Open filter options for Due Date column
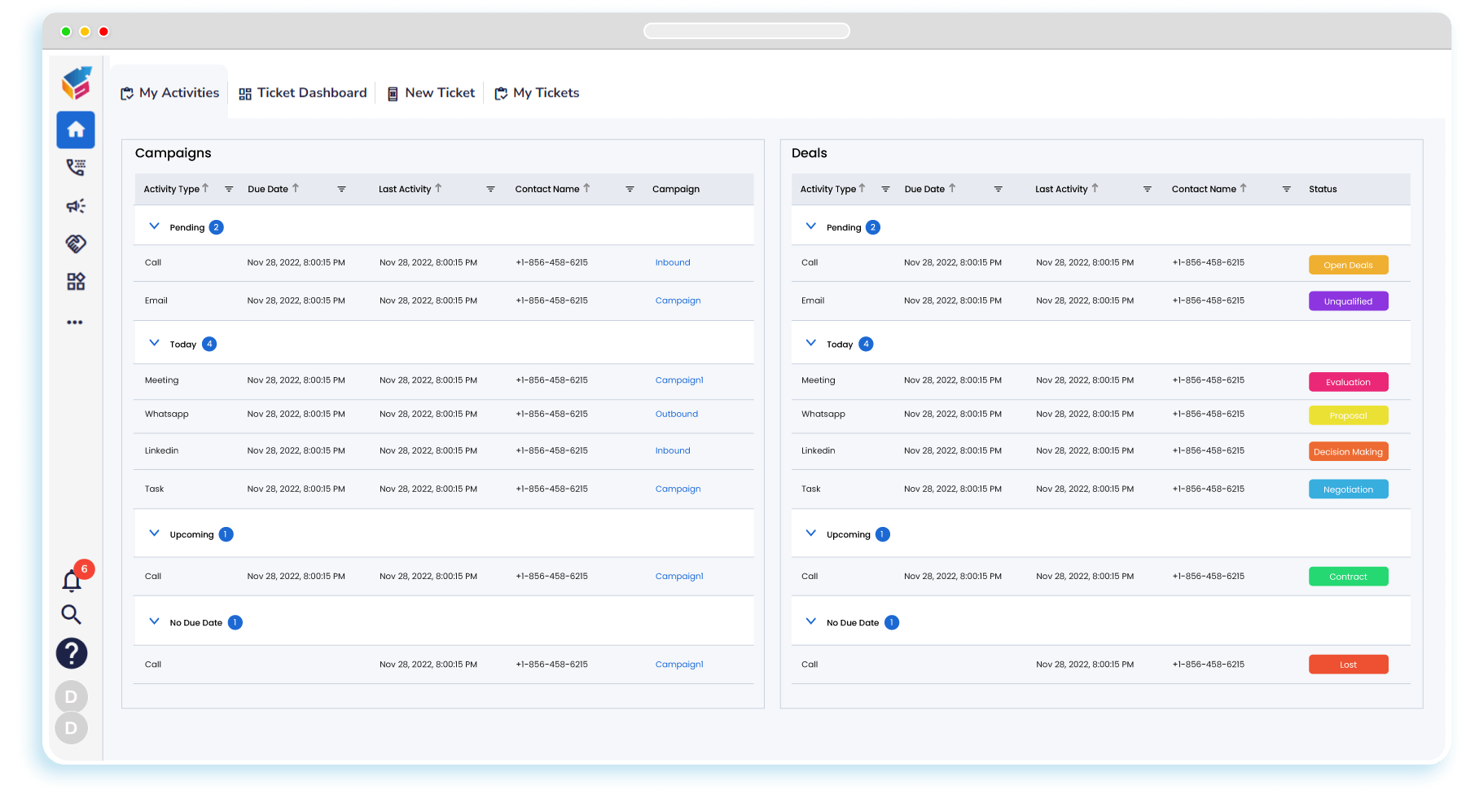The height and width of the screenshot is (812, 1466). coord(342,189)
